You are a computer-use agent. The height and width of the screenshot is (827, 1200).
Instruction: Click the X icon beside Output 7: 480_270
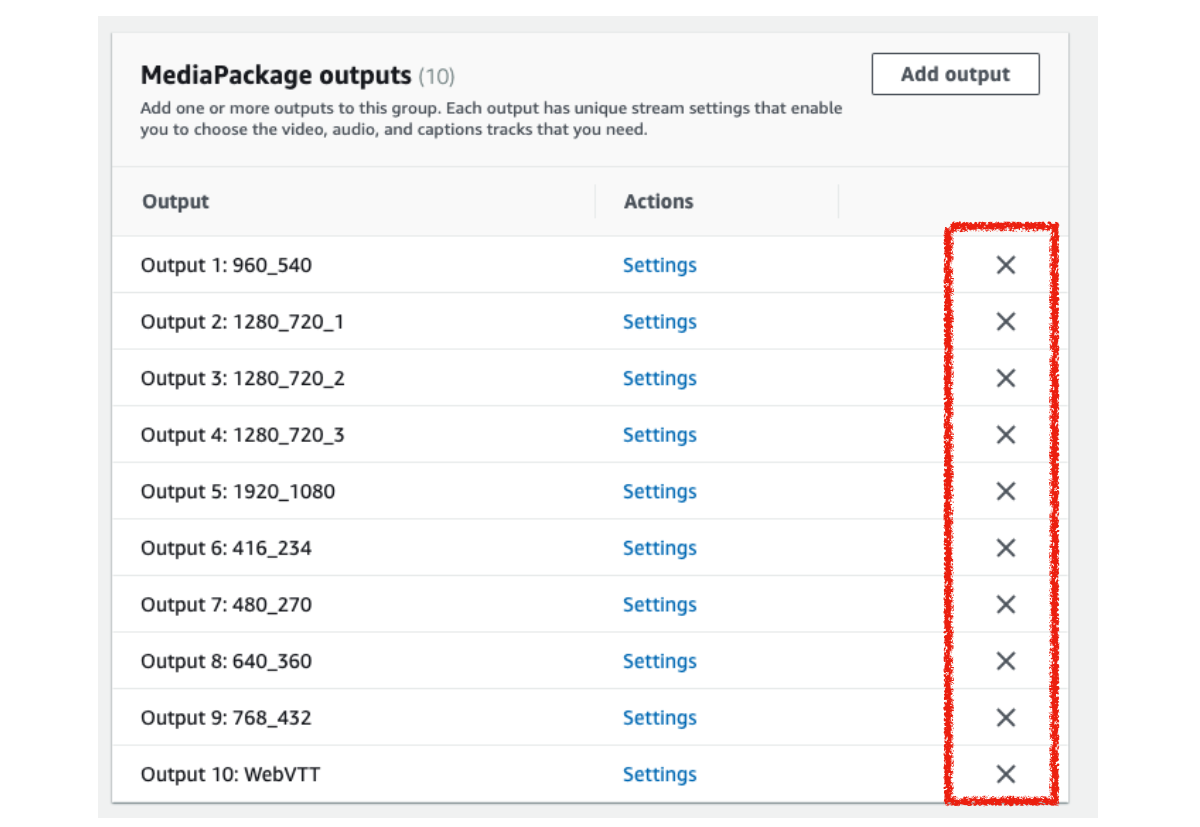tap(1006, 604)
